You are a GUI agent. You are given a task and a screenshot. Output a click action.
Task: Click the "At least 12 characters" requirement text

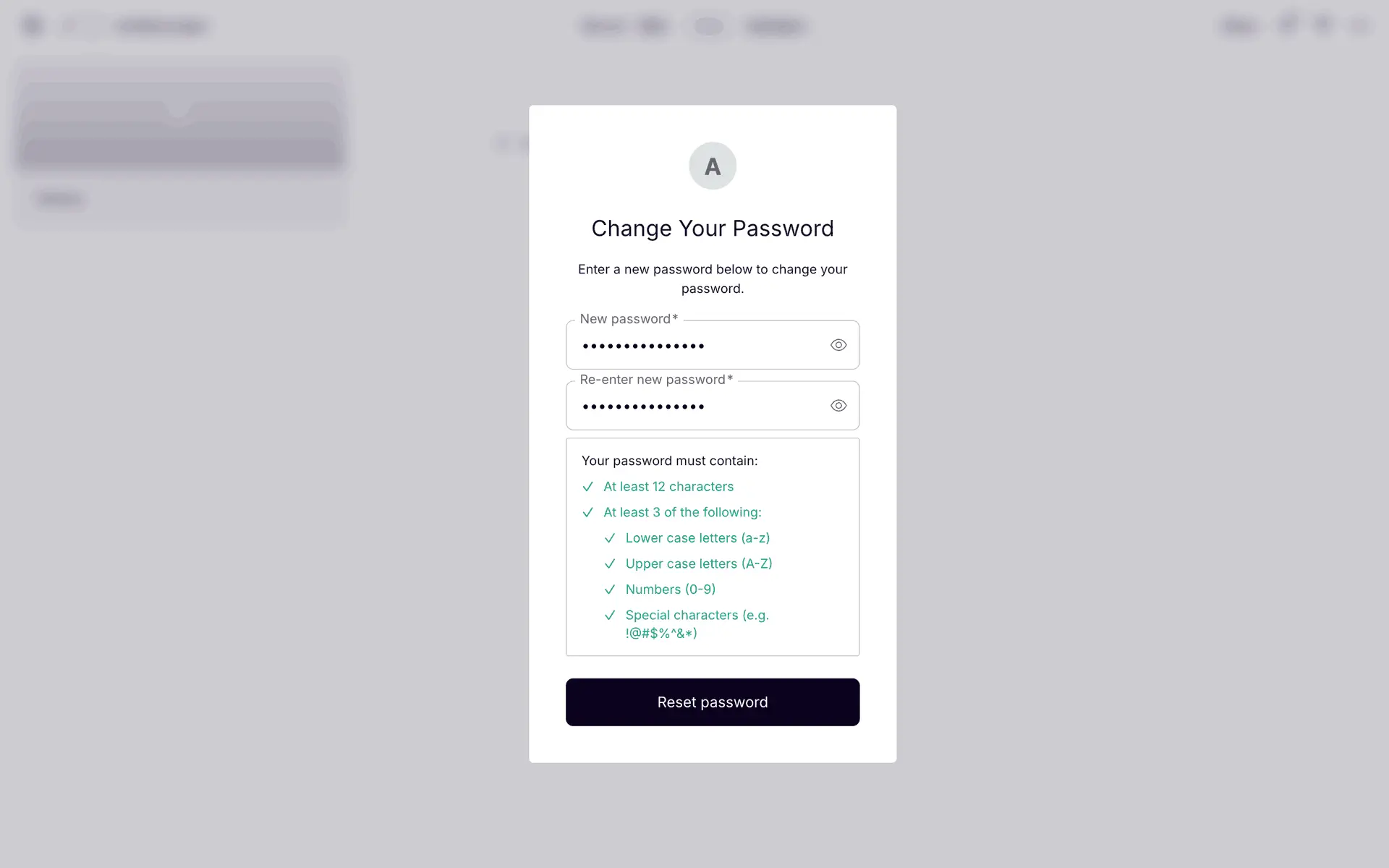point(668,487)
